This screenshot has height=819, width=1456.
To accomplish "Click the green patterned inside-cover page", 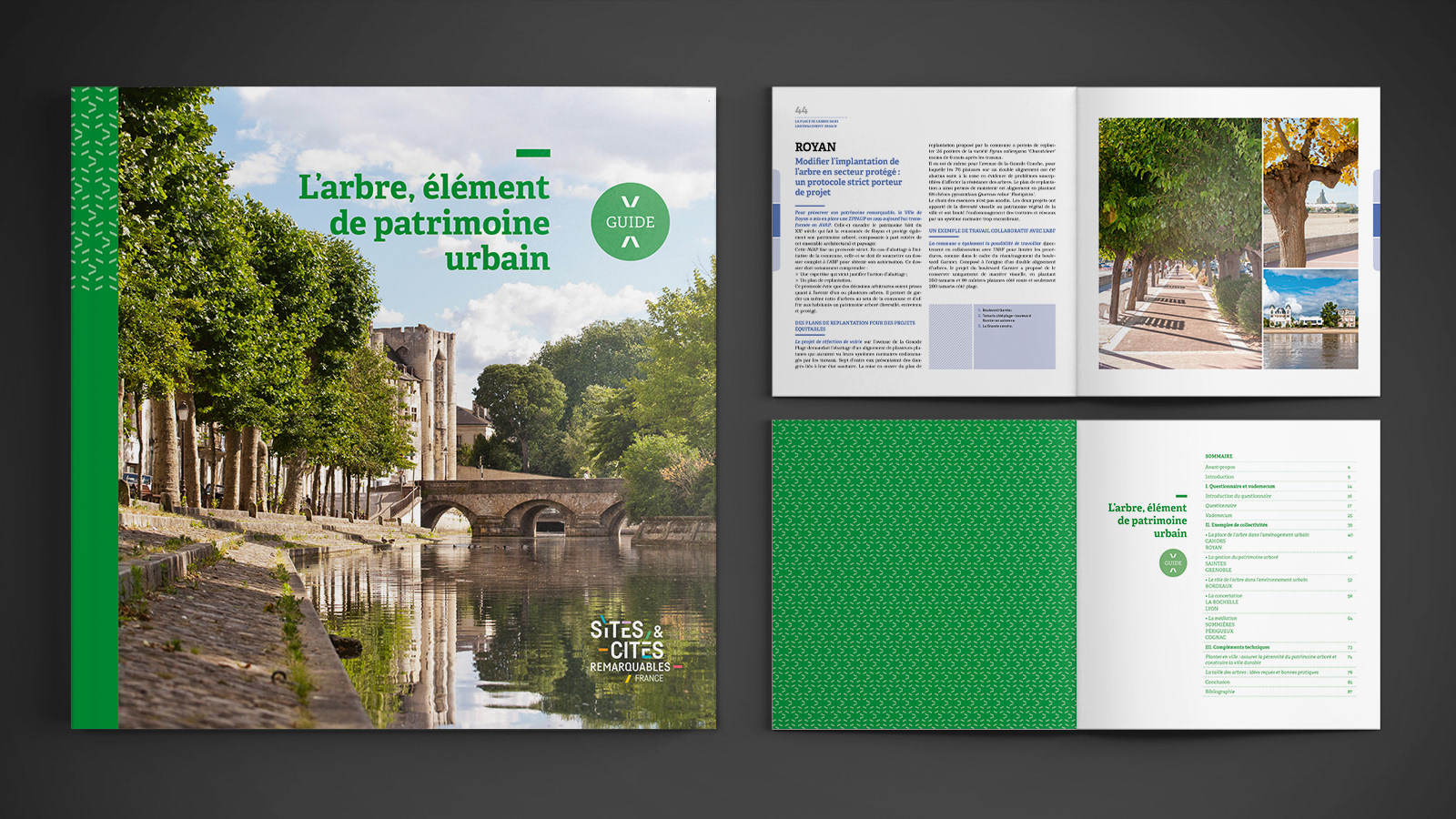I will pos(924,574).
